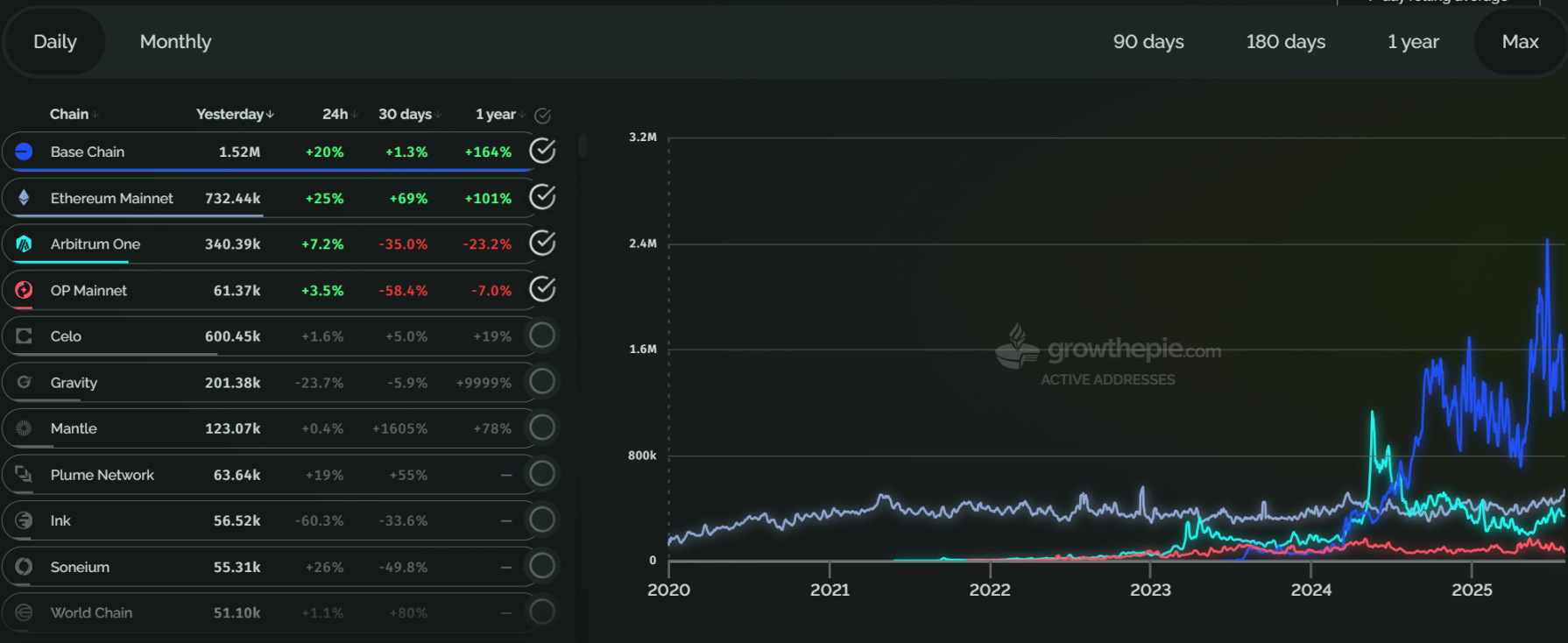Click the Gravity chain icon

25,382
